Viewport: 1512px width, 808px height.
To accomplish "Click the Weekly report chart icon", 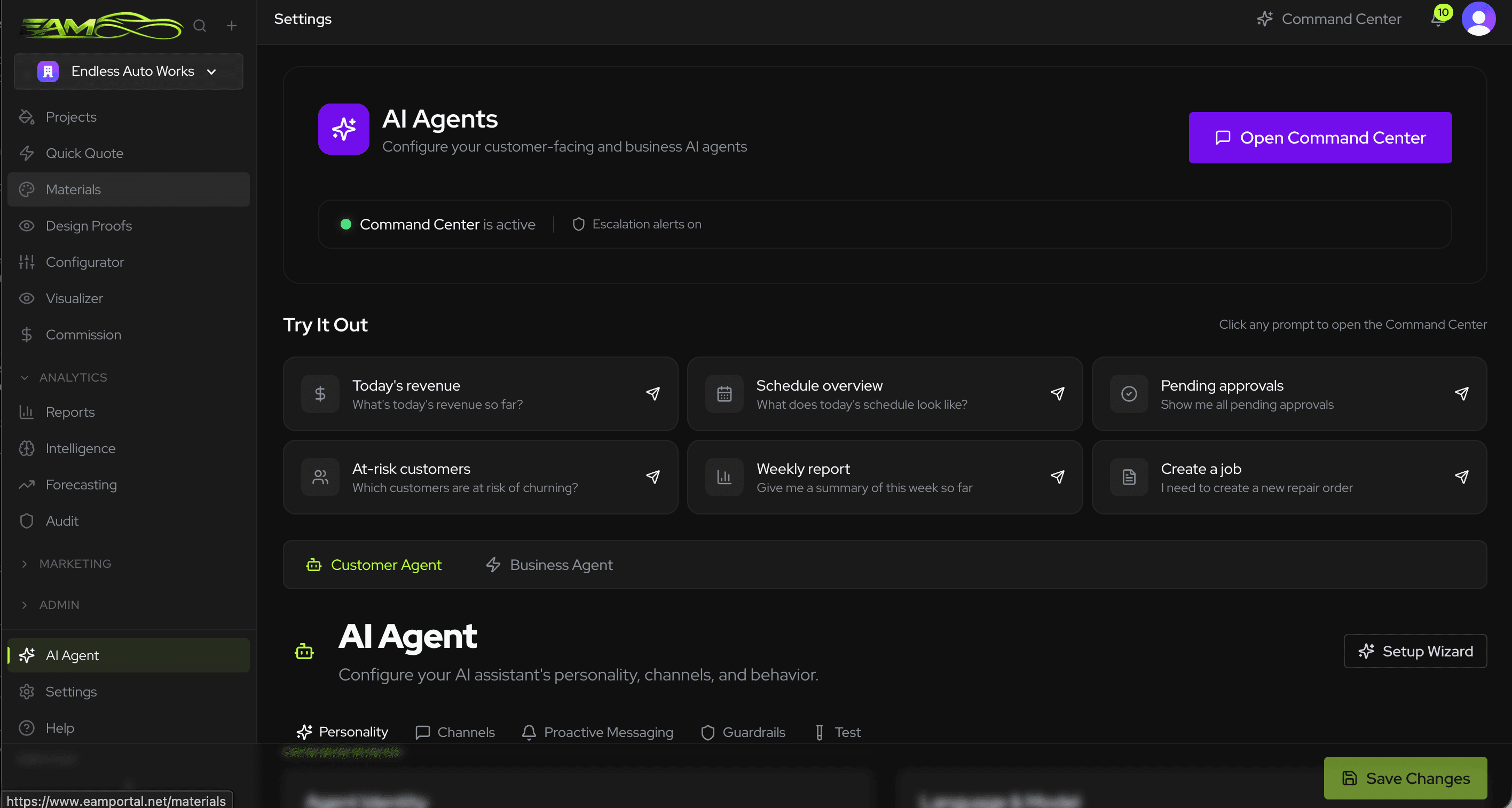I will [724, 478].
